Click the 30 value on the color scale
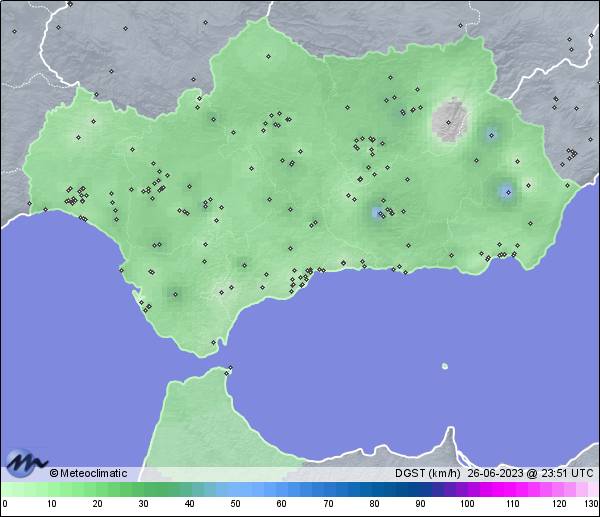 pyautogui.click(x=143, y=504)
